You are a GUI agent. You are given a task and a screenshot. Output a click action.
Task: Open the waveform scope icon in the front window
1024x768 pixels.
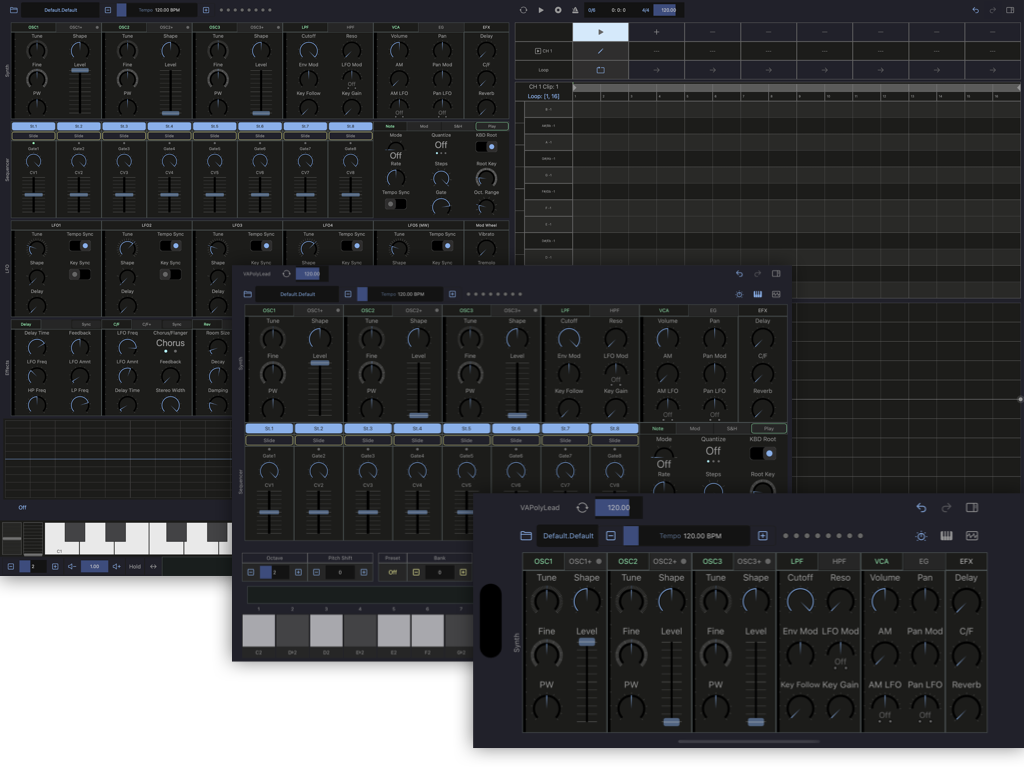pyautogui.click(x=972, y=536)
